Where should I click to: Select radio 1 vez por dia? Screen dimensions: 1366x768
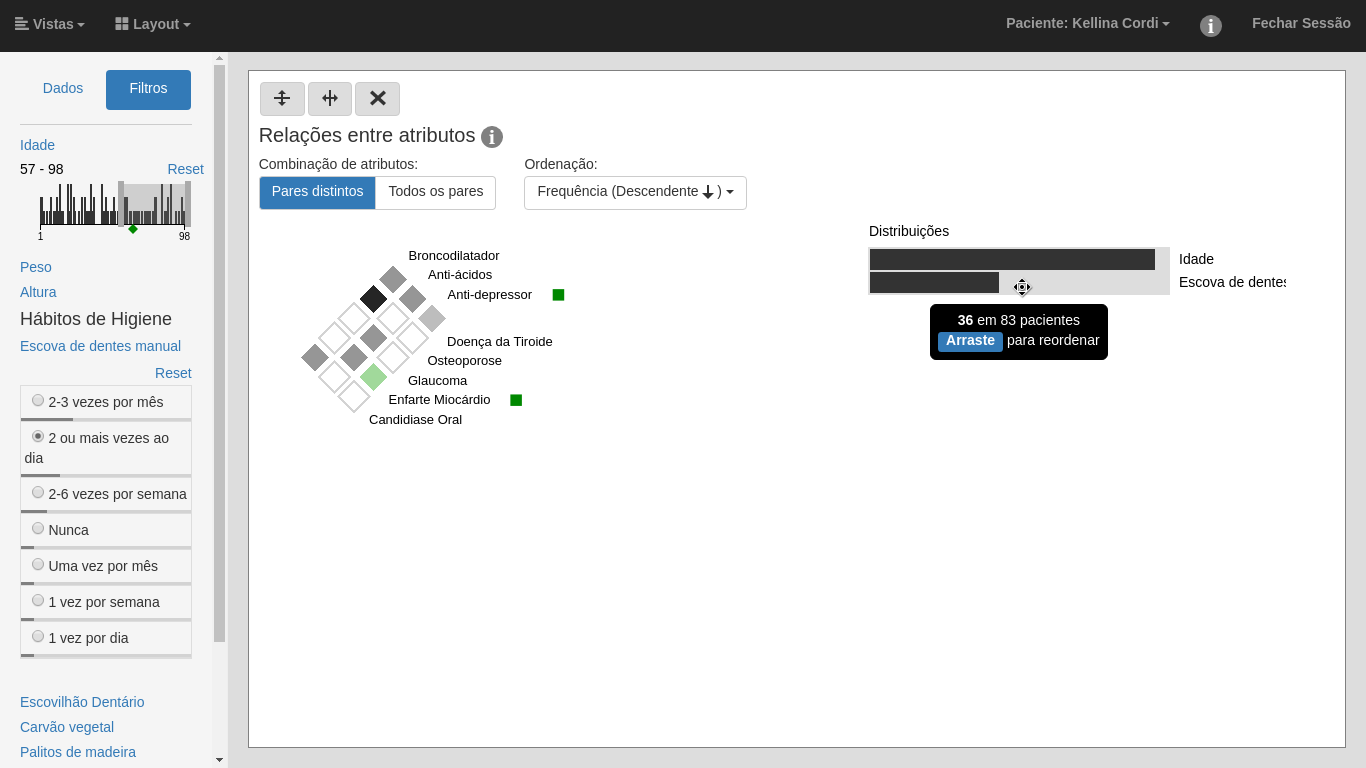(38, 636)
